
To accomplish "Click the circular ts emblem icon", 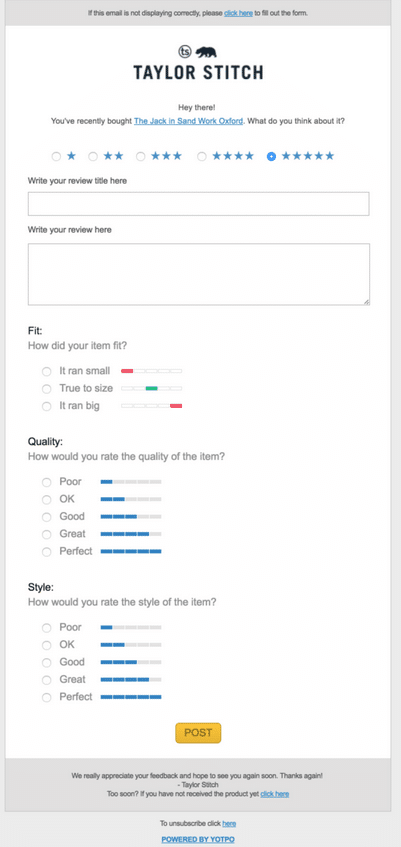I will pyautogui.click(x=185, y=52).
